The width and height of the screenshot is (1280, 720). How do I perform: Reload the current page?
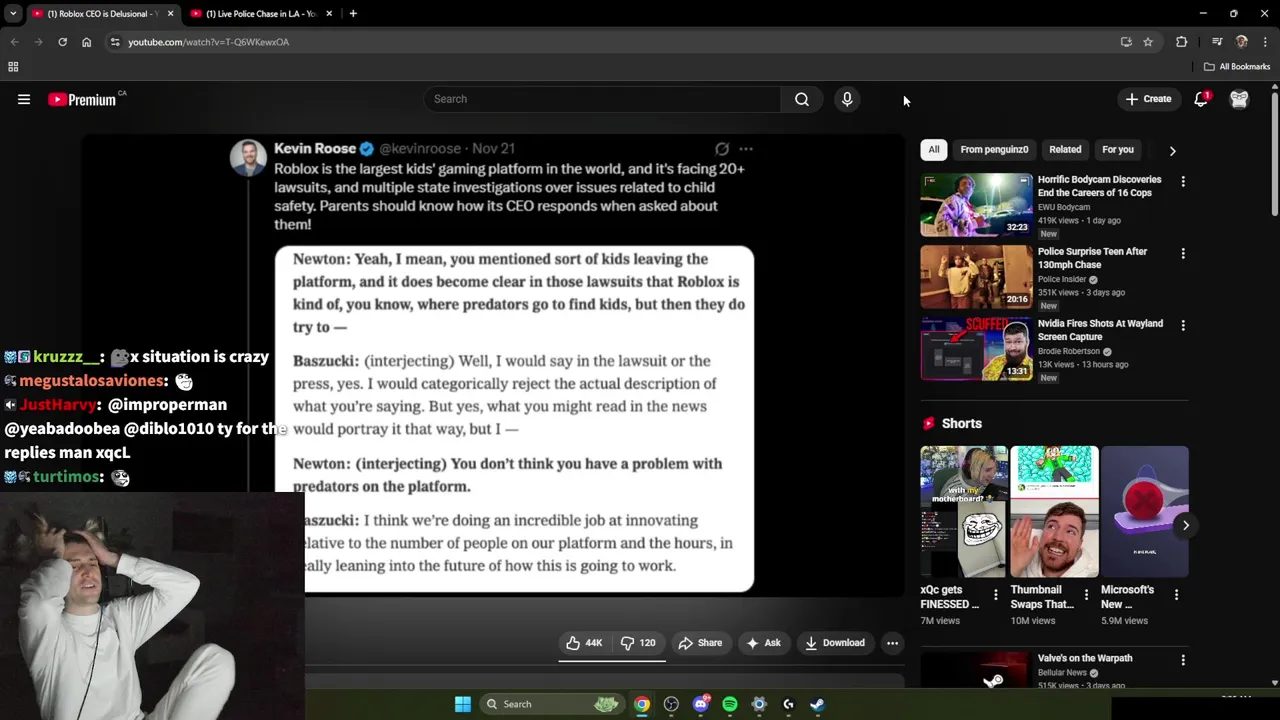[x=62, y=42]
